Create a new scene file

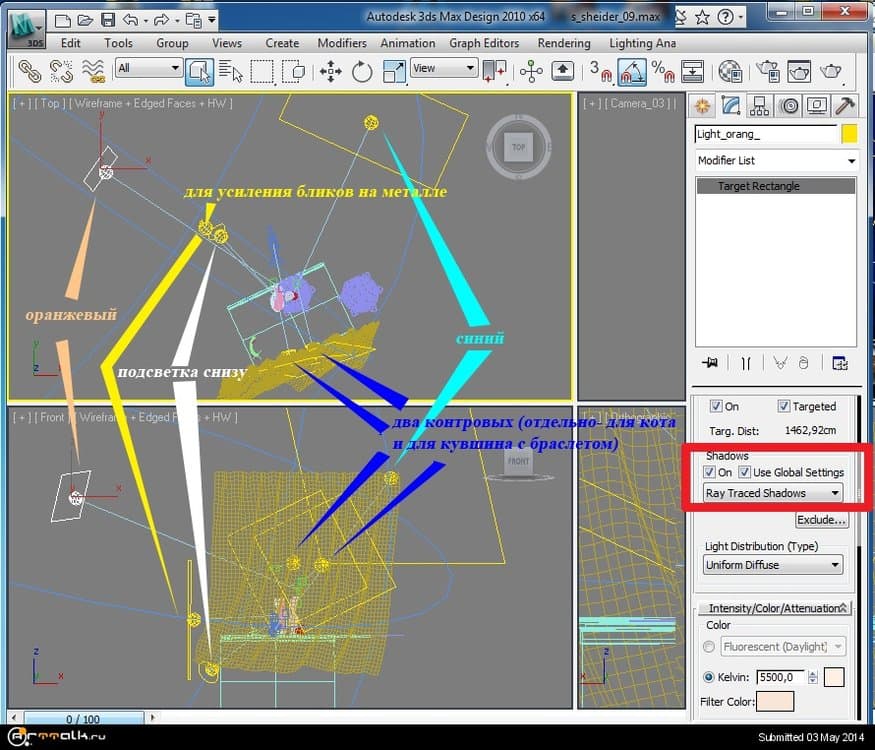point(62,21)
